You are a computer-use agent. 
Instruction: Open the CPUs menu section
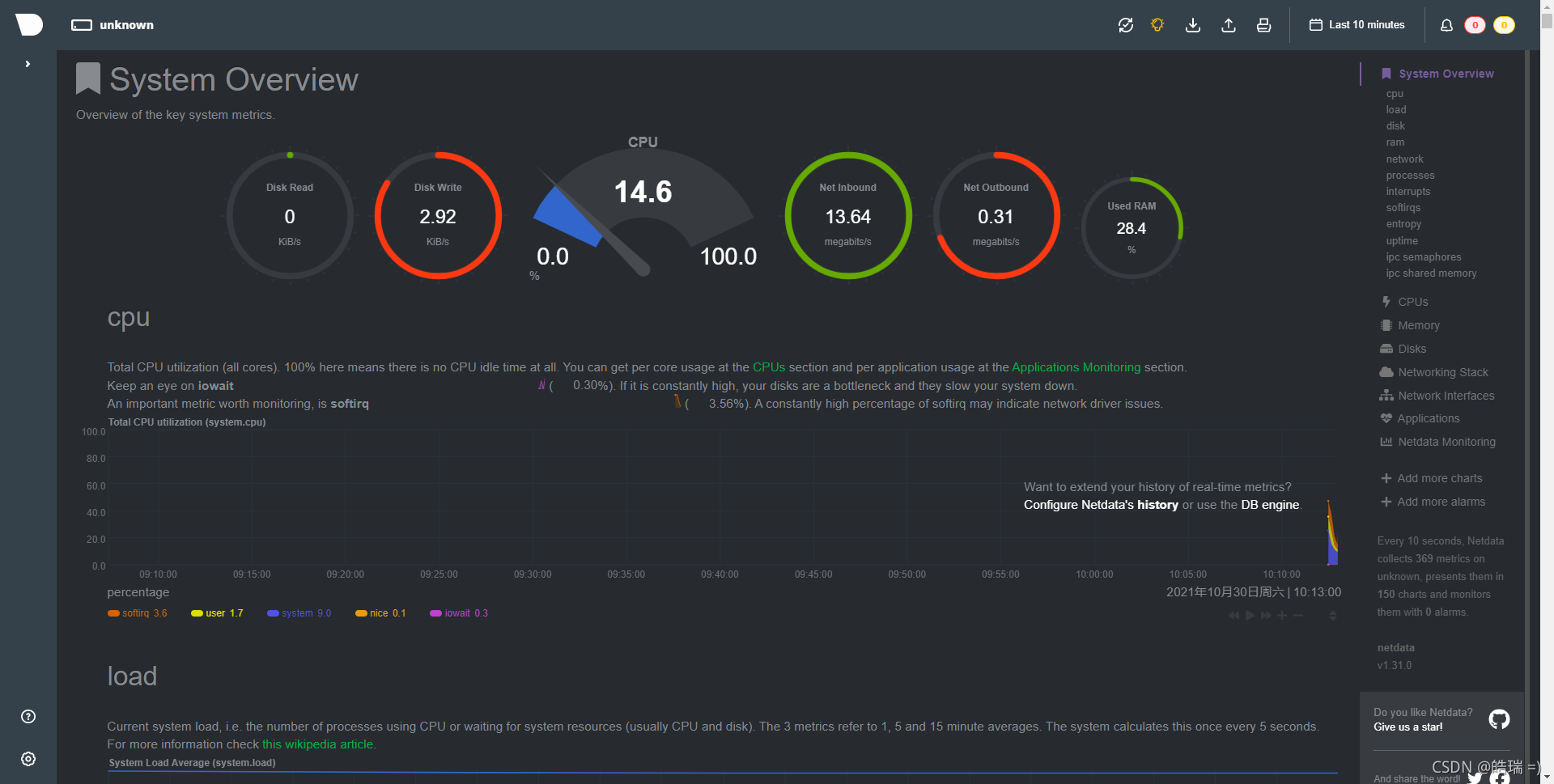pos(1404,302)
